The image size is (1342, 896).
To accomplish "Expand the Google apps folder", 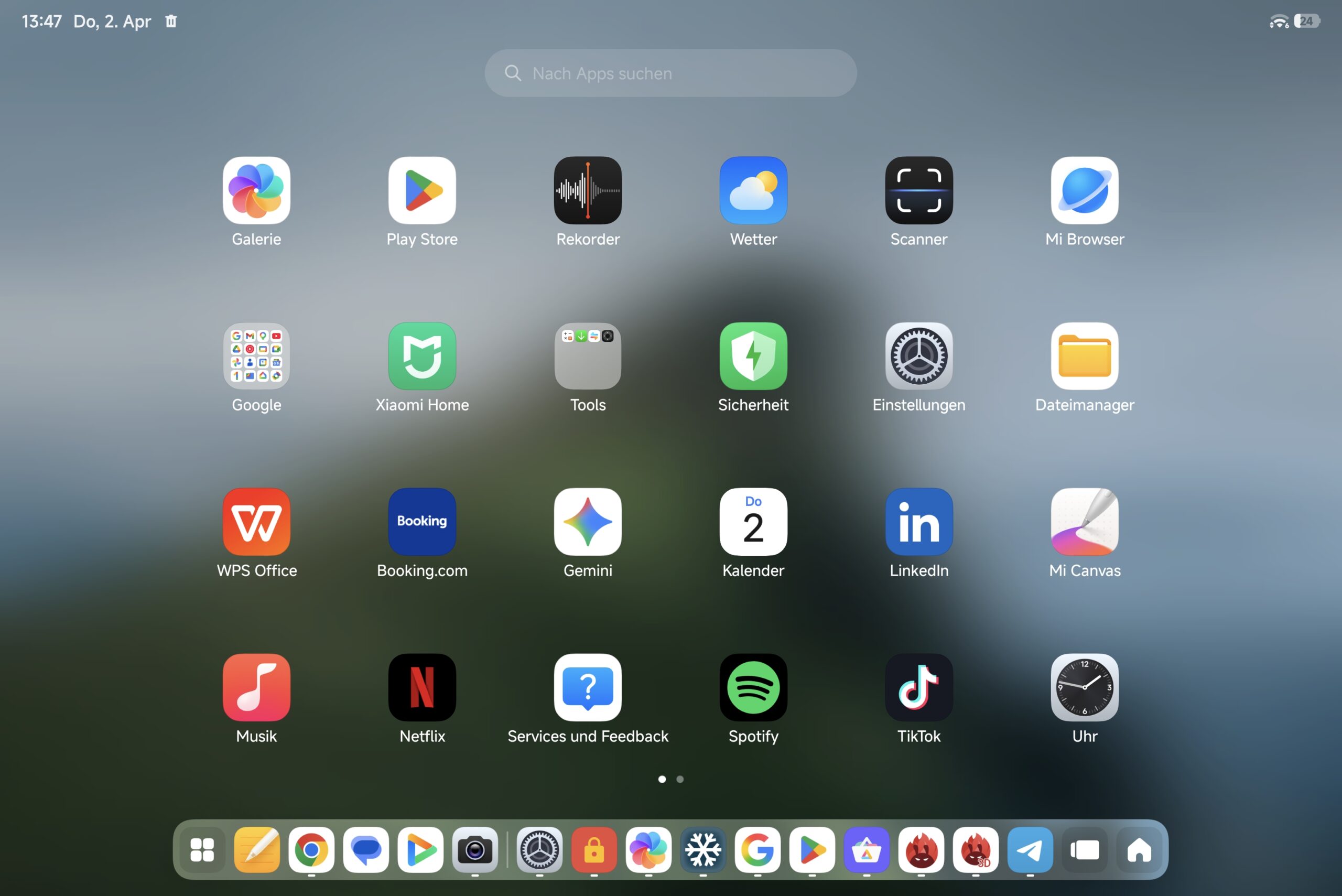I will click(x=256, y=356).
